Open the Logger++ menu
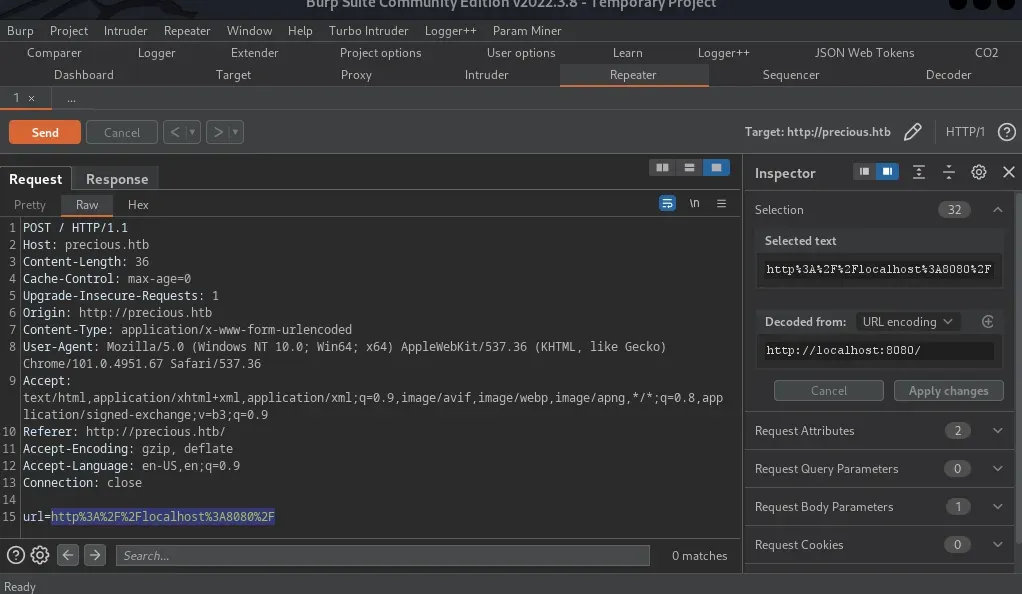1022x594 pixels. (450, 31)
